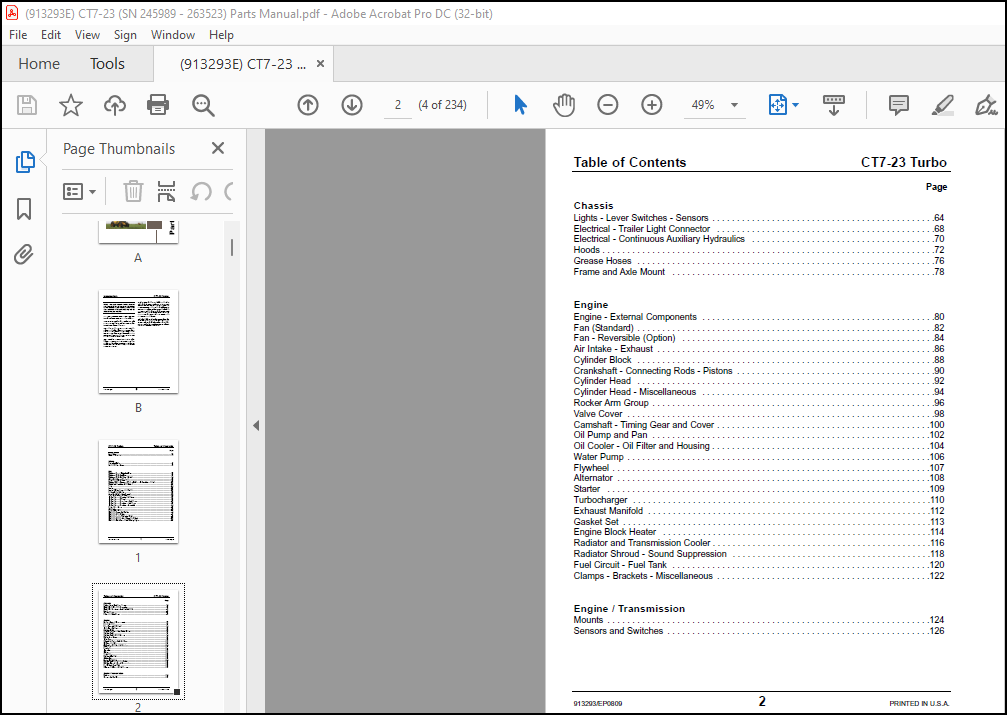Select the CT7-23 document tab
This screenshot has width=1007, height=715.
point(243,64)
